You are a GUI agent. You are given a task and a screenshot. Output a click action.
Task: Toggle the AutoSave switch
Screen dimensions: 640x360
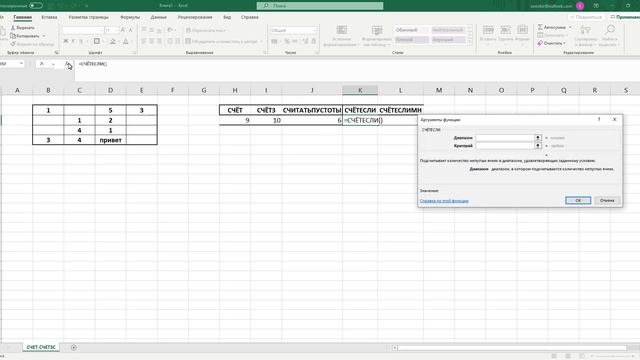[36, 6]
